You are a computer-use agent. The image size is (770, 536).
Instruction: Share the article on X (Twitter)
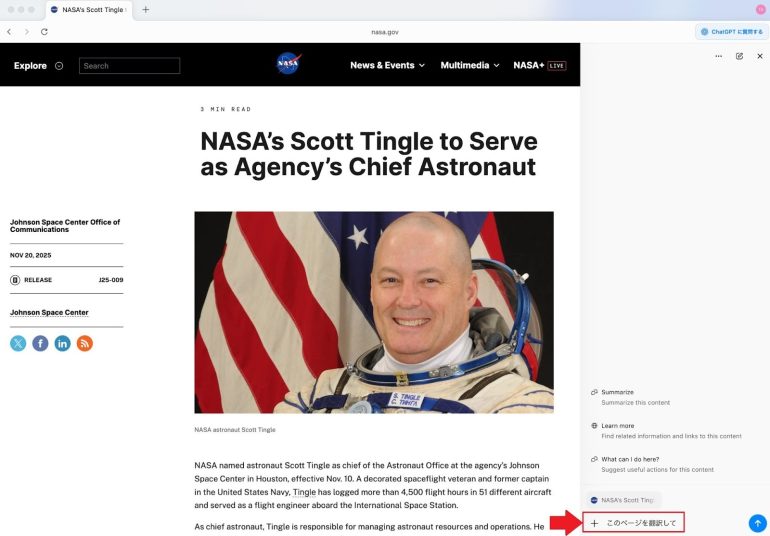pyautogui.click(x=18, y=343)
